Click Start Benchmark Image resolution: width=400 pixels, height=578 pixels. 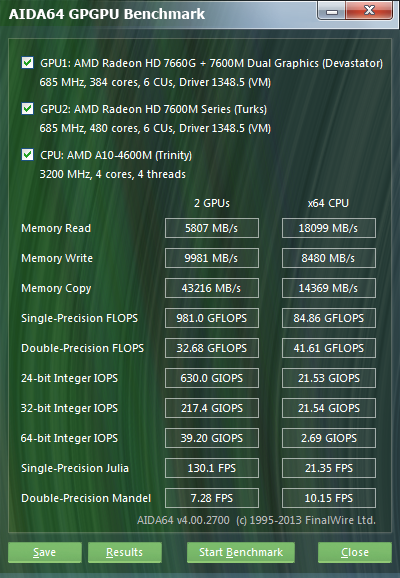click(241, 552)
